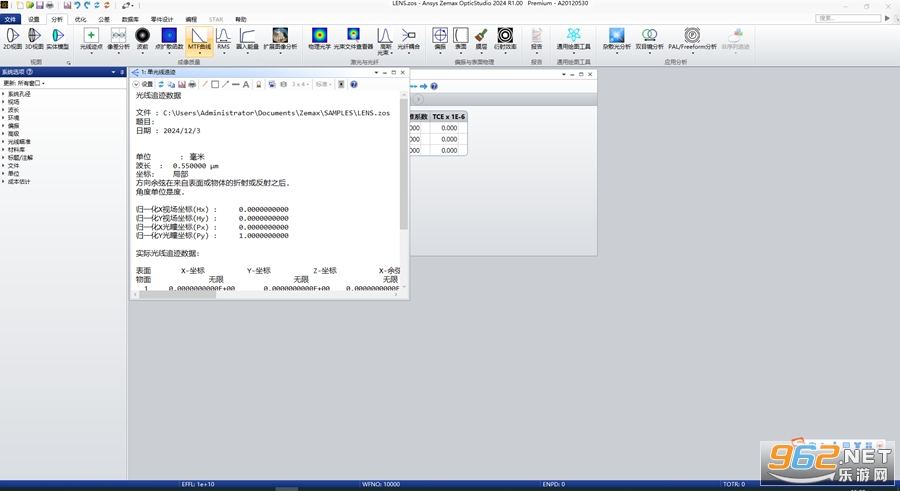Open the RMS analysis

[x=223, y=40]
